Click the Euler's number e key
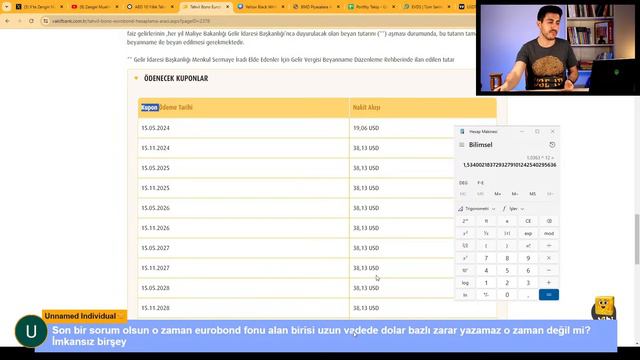 507,221
